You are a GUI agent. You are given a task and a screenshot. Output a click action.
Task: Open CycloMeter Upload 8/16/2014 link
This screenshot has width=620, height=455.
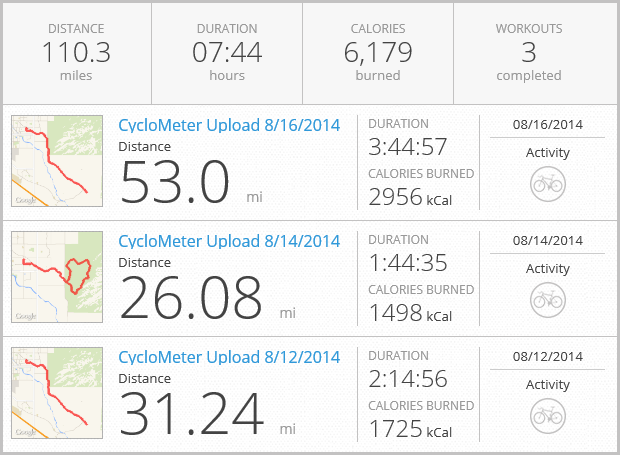[229, 125]
